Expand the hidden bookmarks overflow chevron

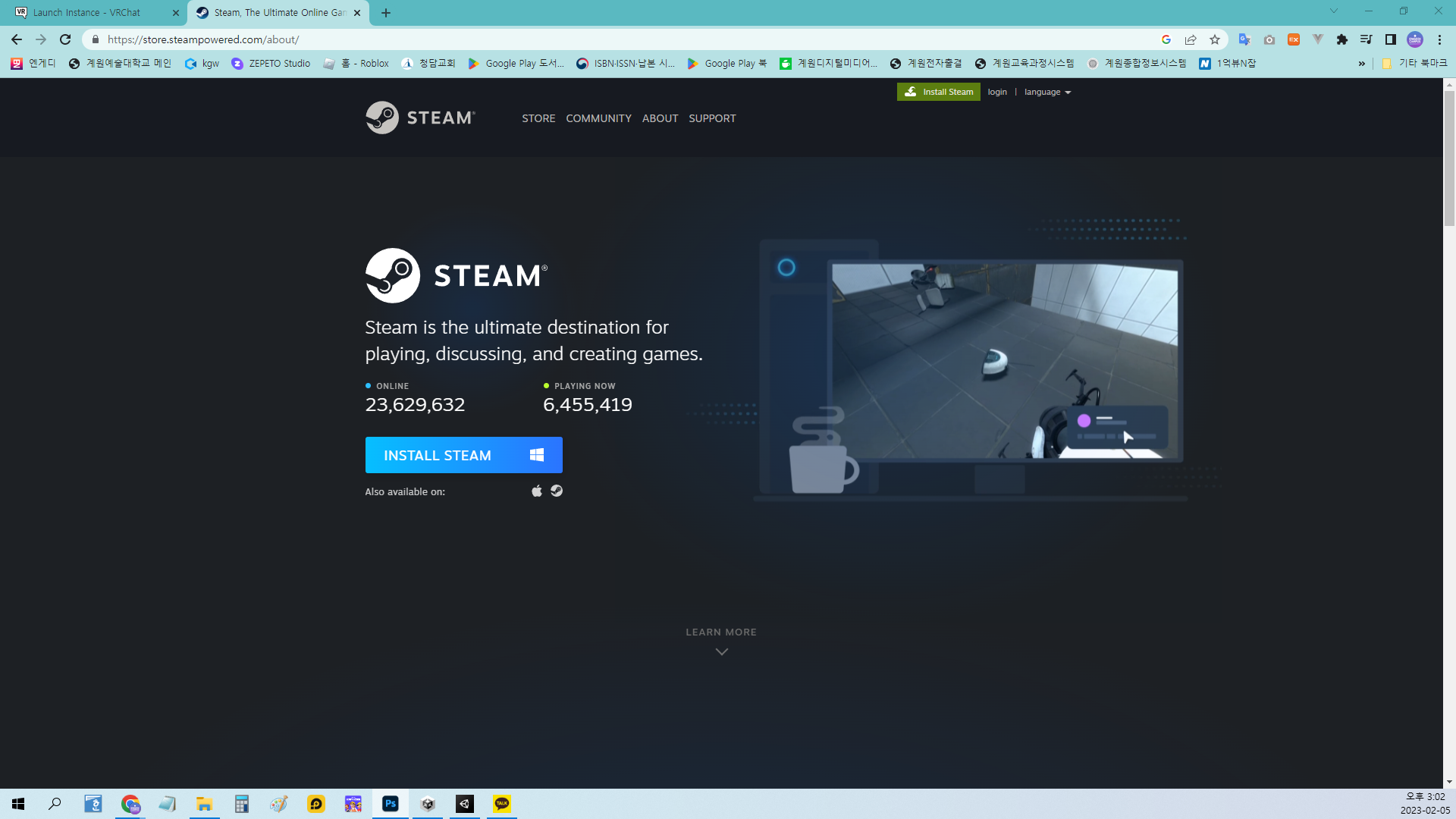point(1362,64)
